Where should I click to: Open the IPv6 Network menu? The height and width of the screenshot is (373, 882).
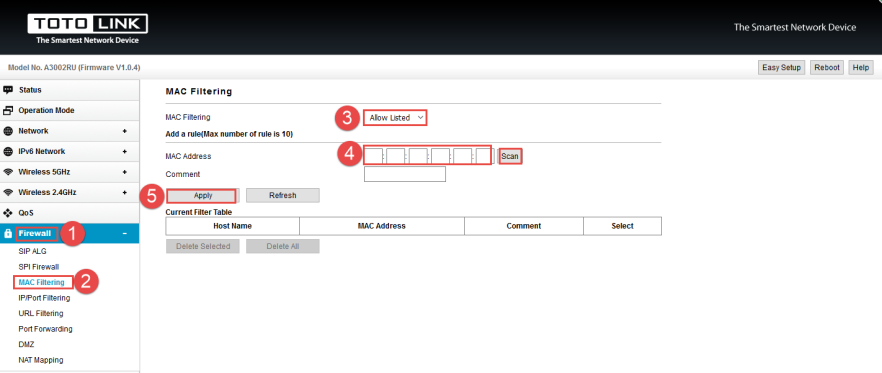[70, 151]
